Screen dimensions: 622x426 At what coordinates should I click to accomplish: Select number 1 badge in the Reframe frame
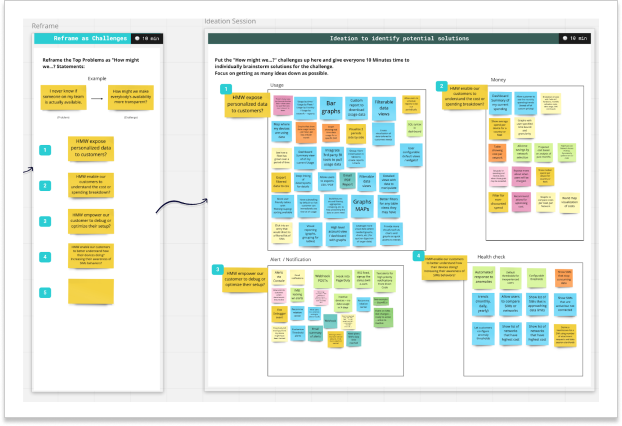click(x=44, y=151)
